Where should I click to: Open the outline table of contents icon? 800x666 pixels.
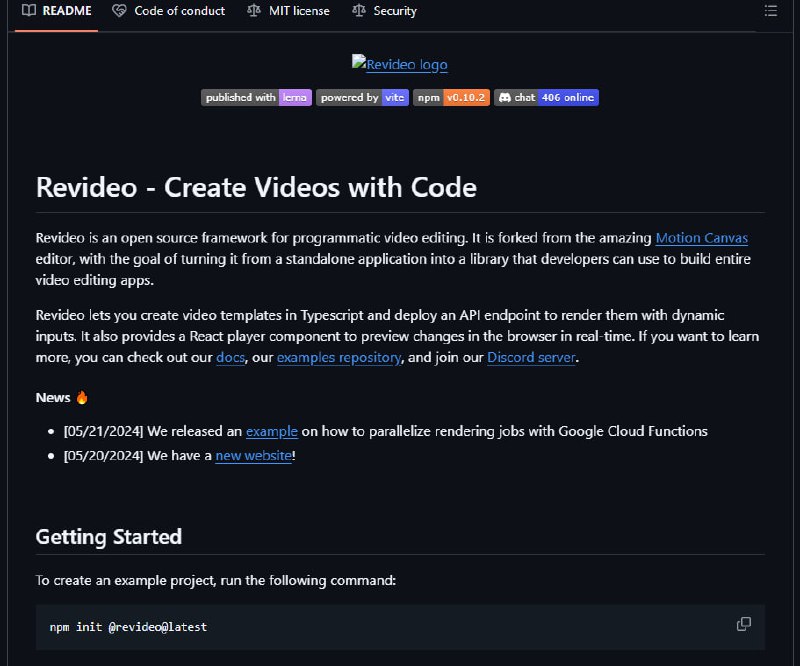[770, 11]
